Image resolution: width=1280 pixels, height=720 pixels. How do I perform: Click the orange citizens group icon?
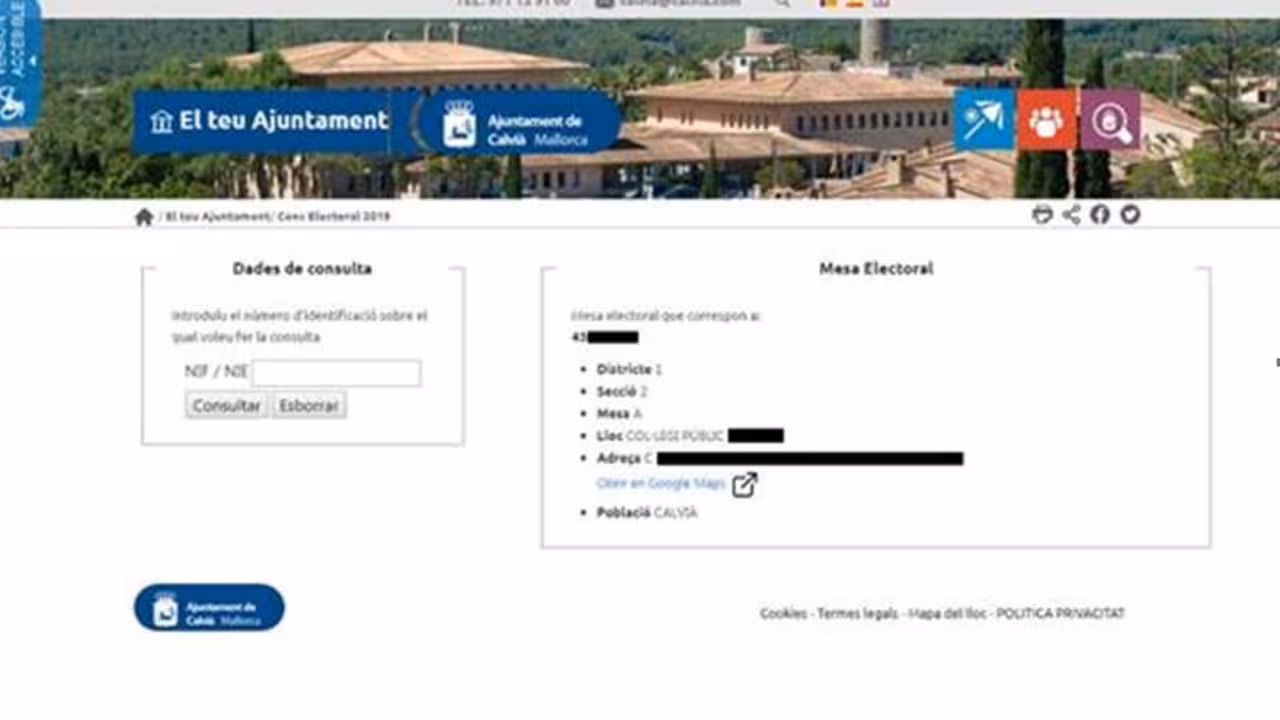coord(1046,121)
